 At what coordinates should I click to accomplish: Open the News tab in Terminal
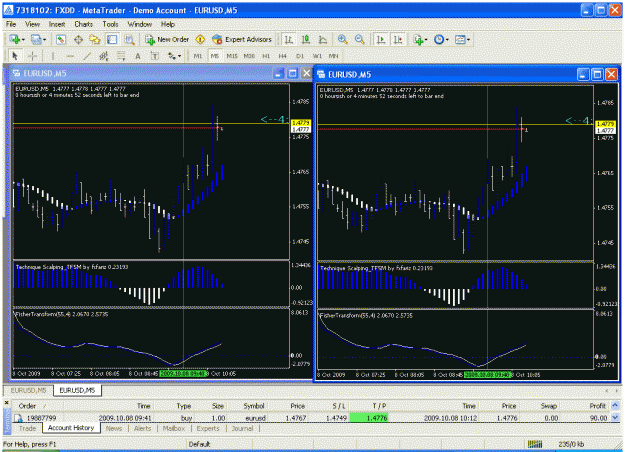point(114,428)
